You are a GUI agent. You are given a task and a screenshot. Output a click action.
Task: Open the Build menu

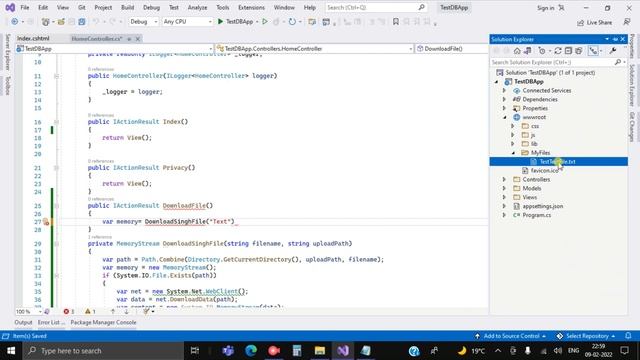pos(127,7)
